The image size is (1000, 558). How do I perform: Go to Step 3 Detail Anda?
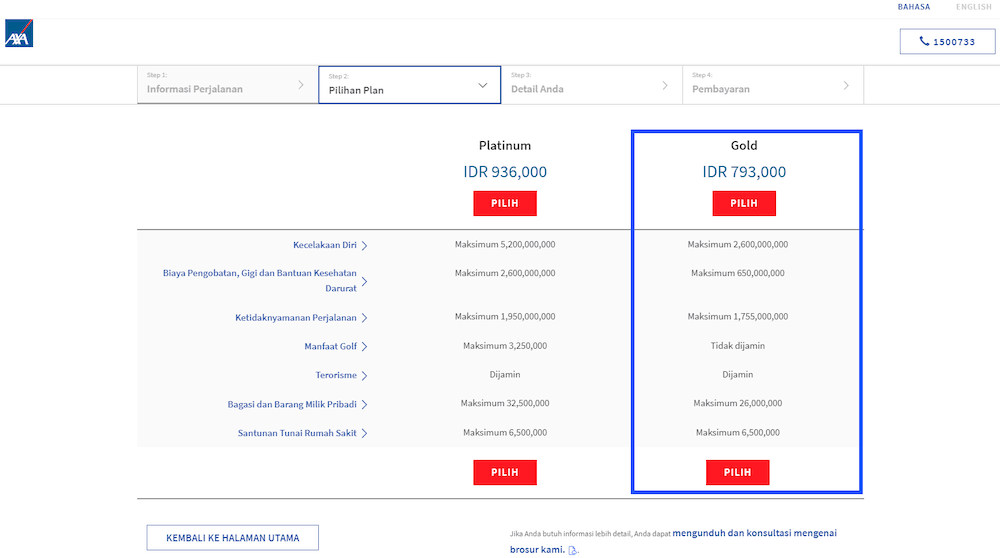[591, 85]
